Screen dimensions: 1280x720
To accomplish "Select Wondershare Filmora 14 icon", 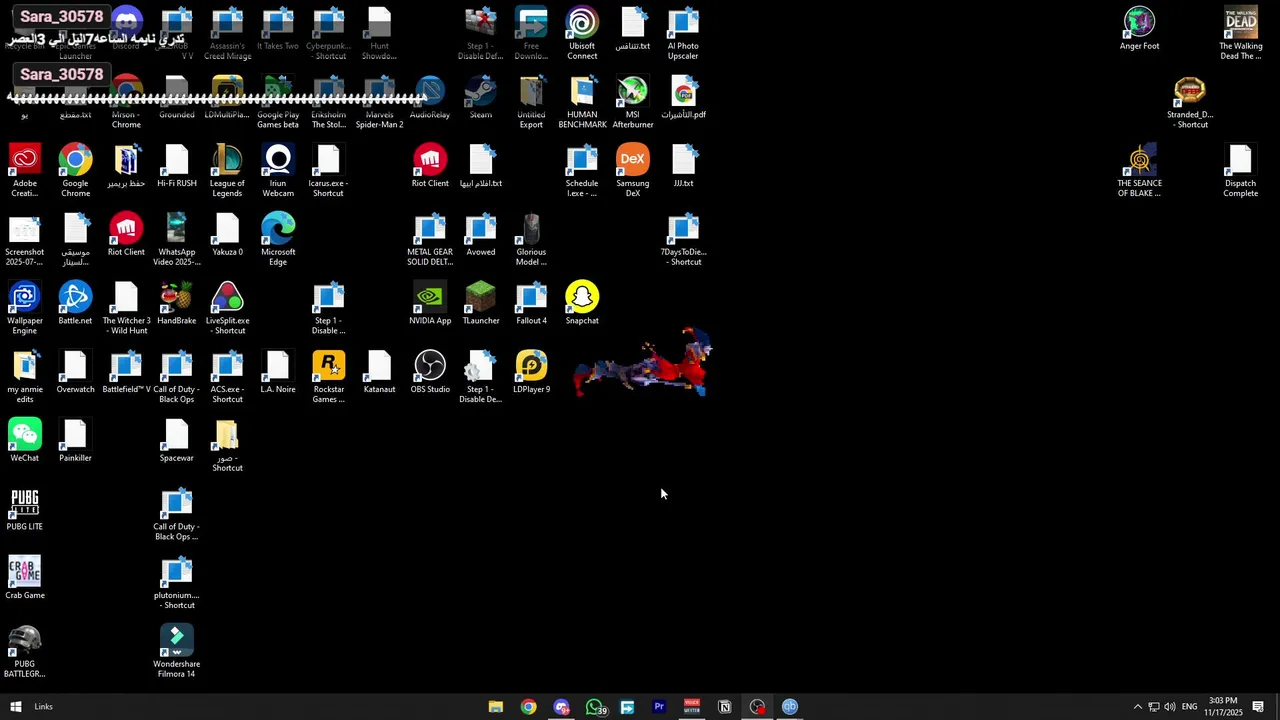I will tap(176, 651).
